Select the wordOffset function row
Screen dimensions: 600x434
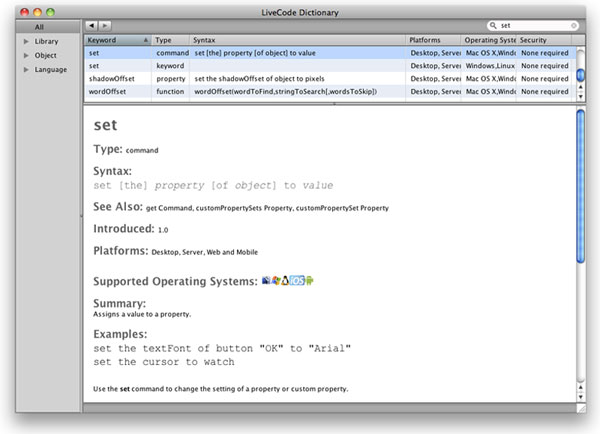tap(330, 91)
